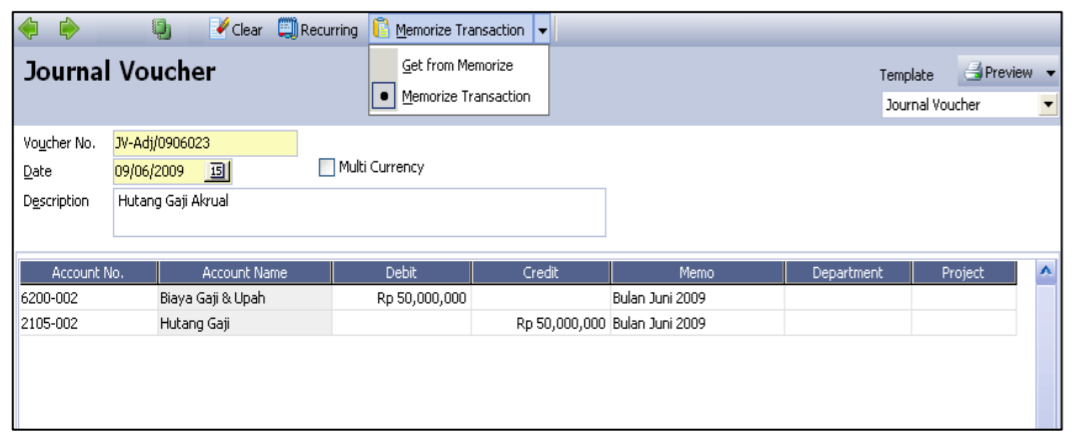1080x444 pixels.
Task: Choose Get from Memorize menu item
Action: [x=457, y=65]
